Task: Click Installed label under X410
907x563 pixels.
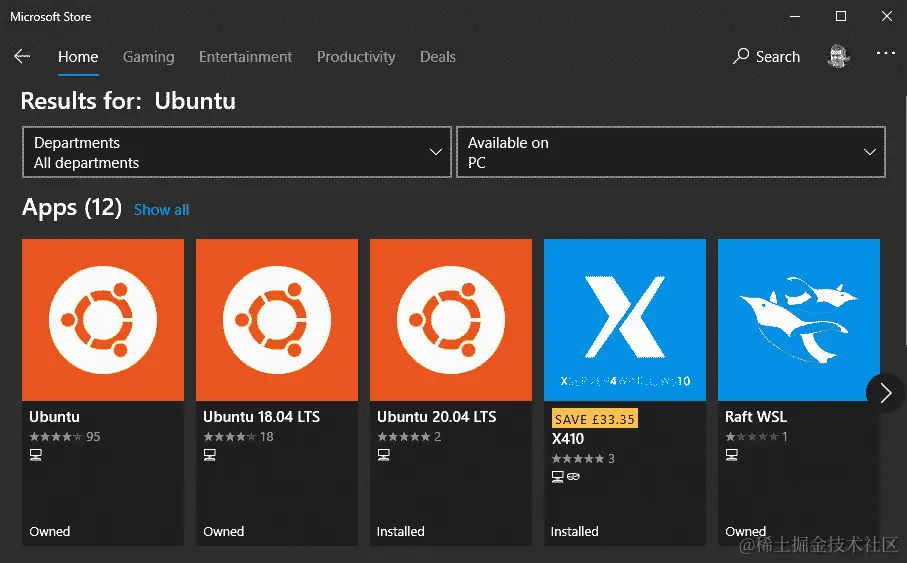Action: pyautogui.click(x=575, y=531)
